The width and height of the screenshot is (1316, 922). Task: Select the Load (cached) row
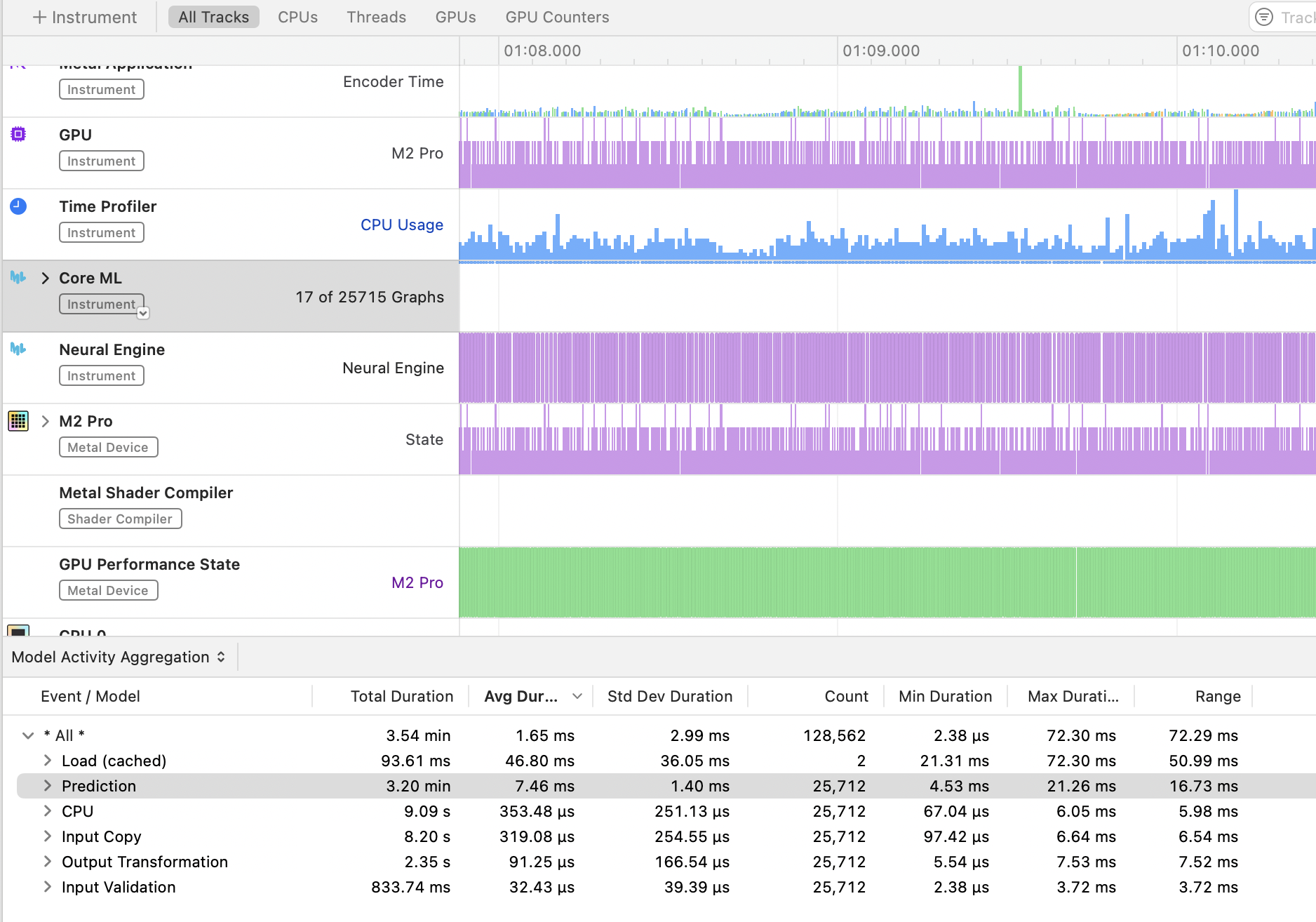tap(114, 761)
